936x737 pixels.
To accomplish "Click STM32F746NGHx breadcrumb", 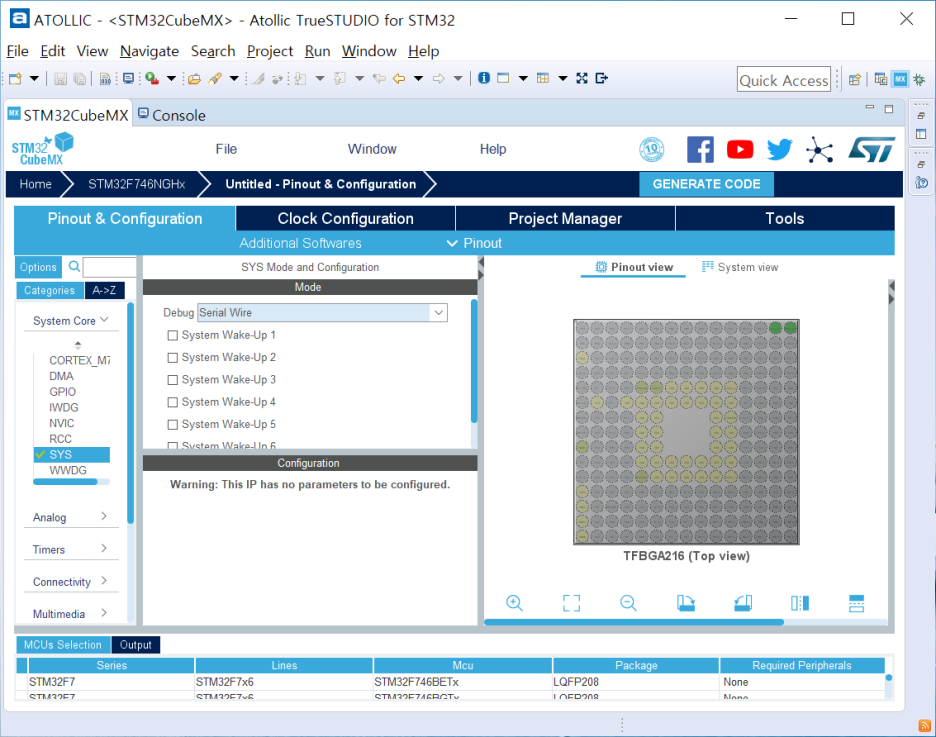I will pyautogui.click(x=137, y=184).
